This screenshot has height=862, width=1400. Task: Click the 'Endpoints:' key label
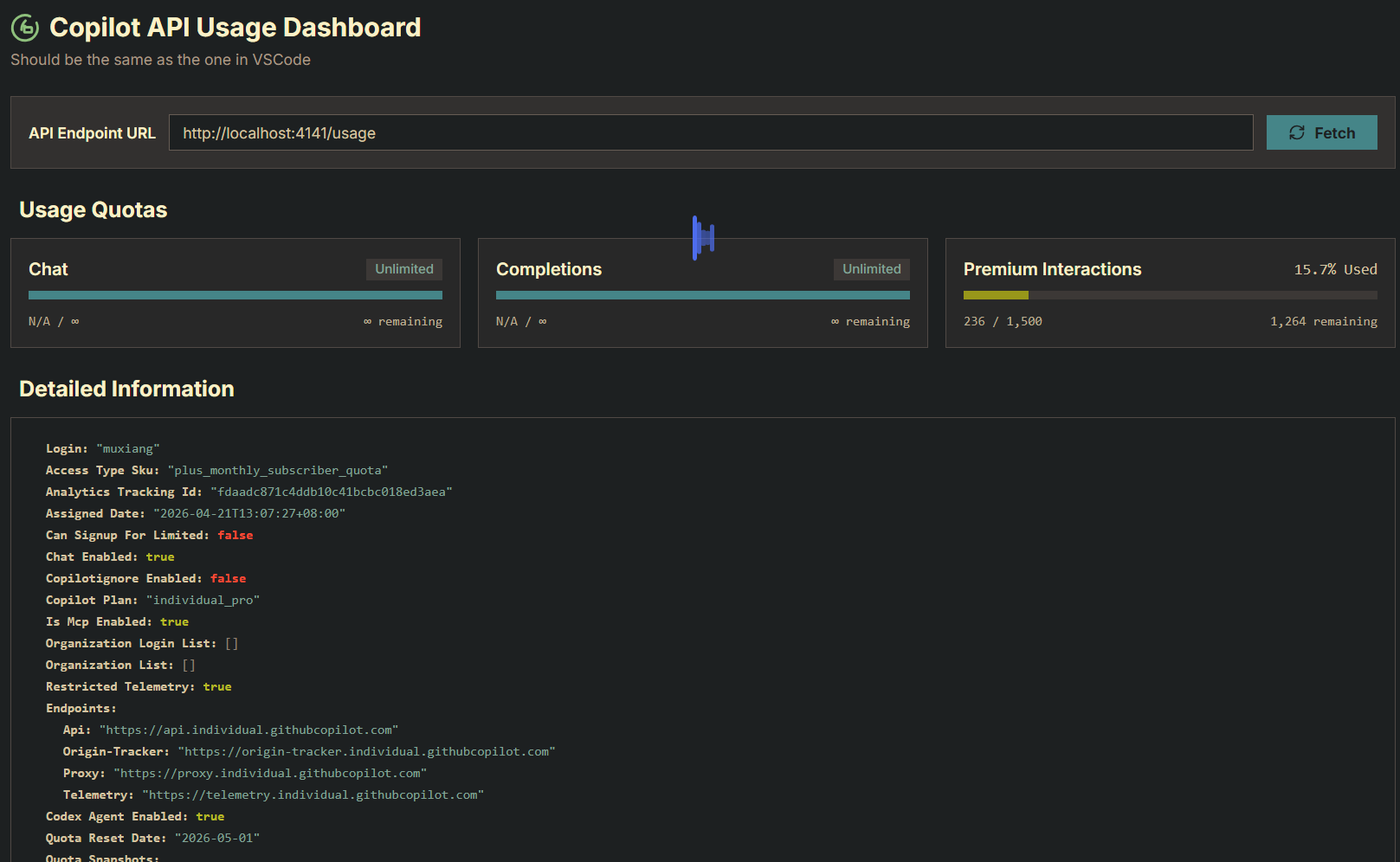pos(81,708)
